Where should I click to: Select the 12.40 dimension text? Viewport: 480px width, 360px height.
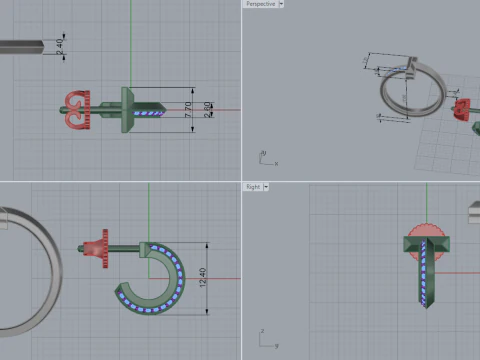click(202, 278)
